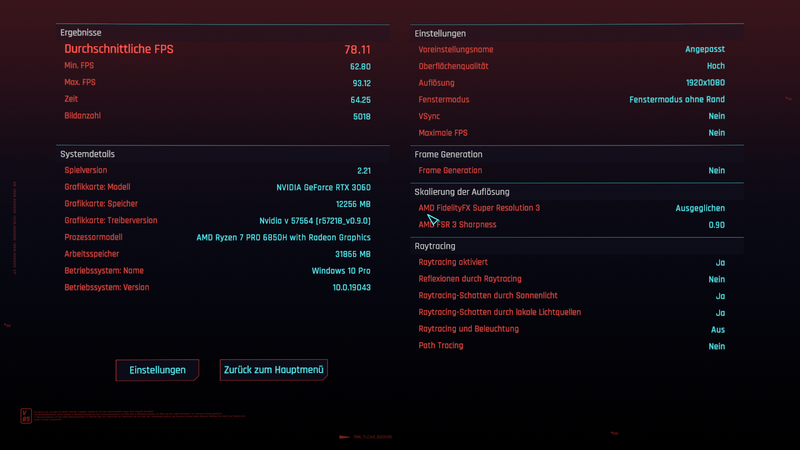Viewport: 800px width, 450px height.
Task: Click the Bildanzahl value 5018
Action: [362, 116]
